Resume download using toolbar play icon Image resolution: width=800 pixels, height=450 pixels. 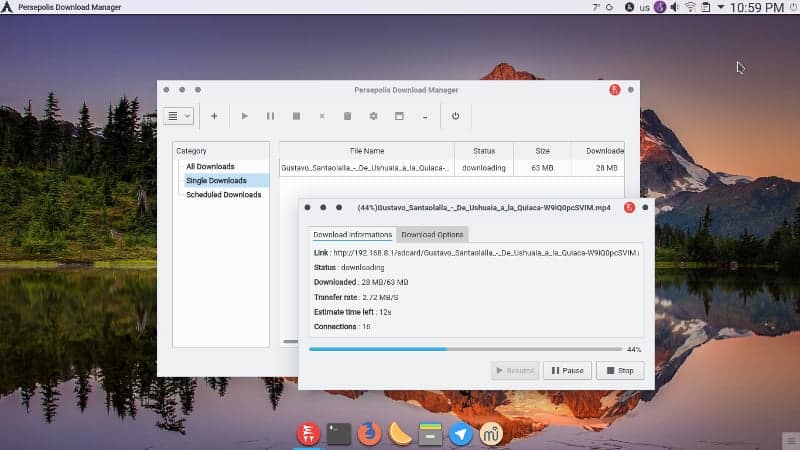click(x=244, y=116)
